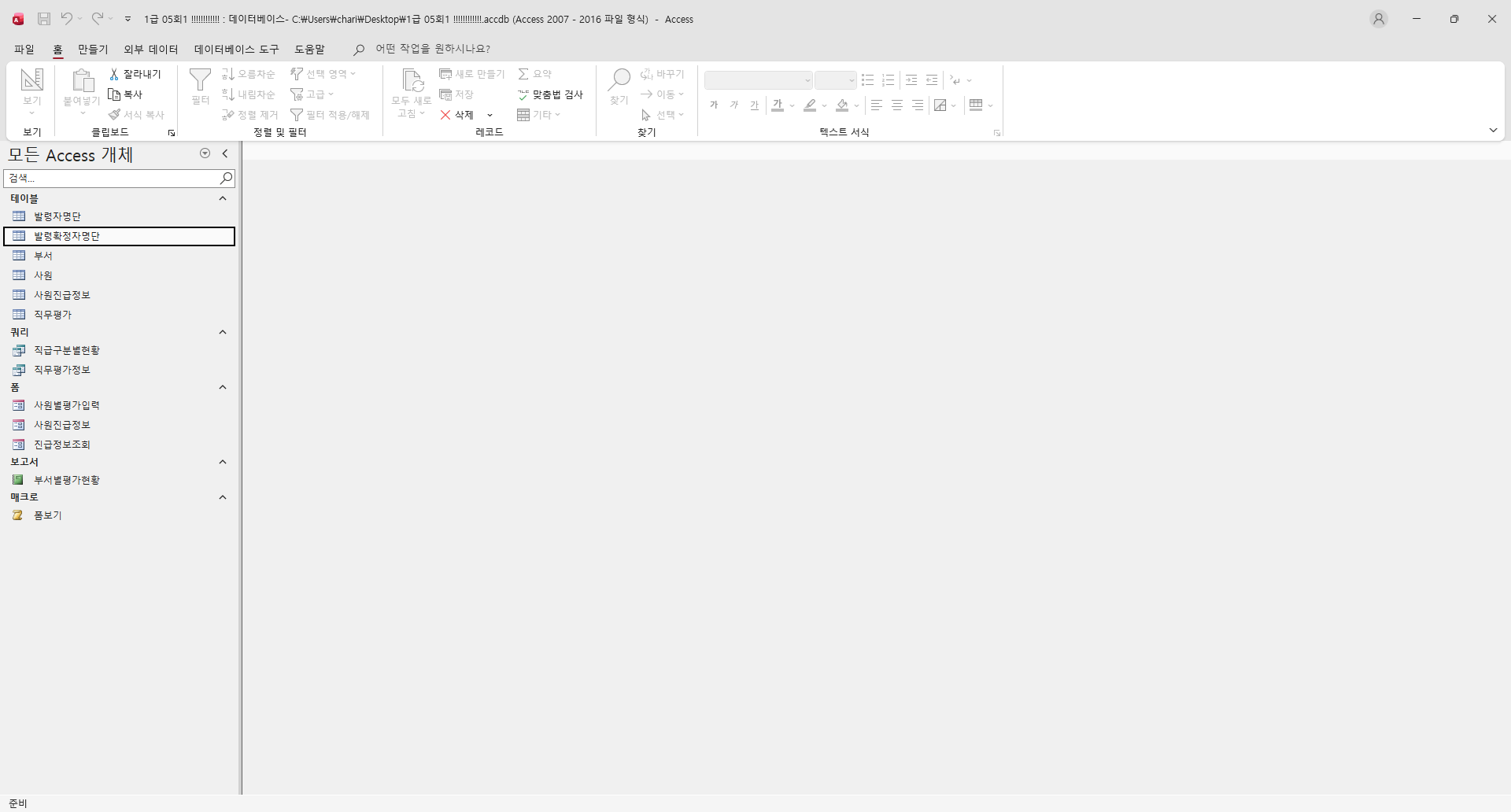
Task: Open the navigation pane category dropdown menu
Action: pos(205,154)
